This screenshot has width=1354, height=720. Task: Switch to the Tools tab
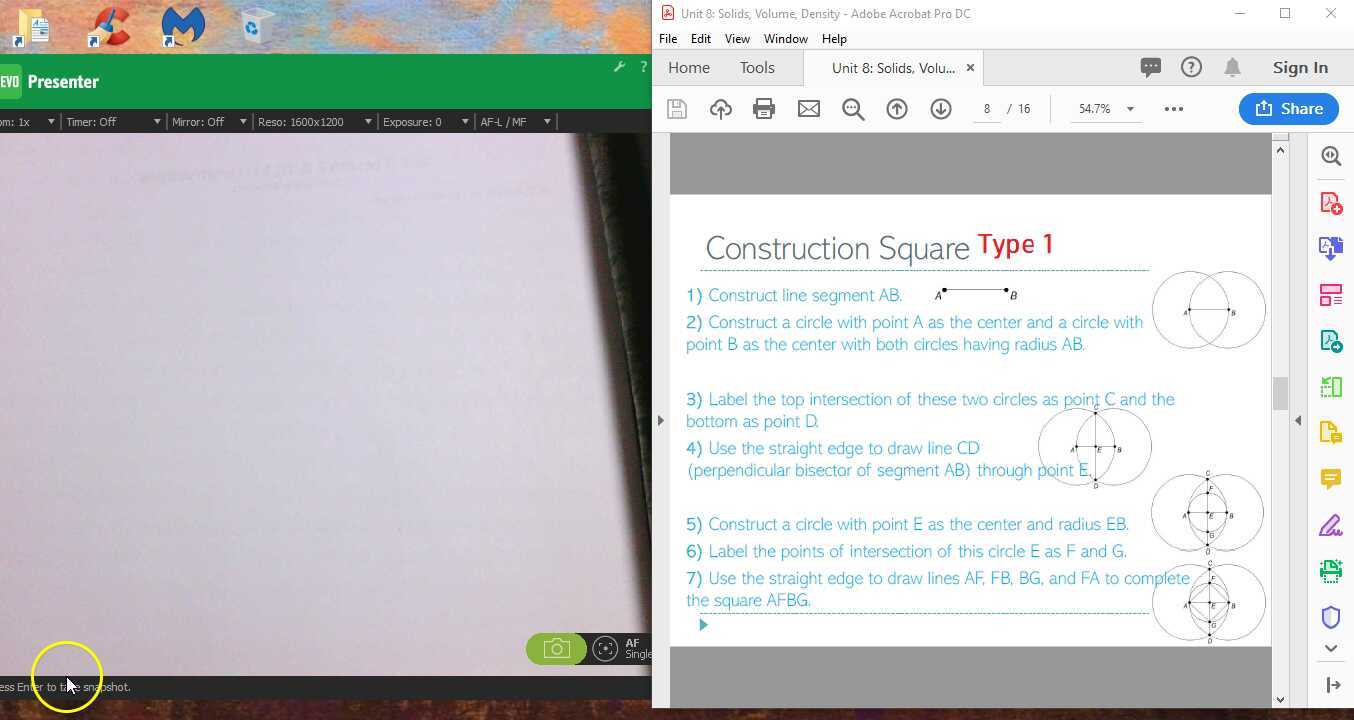coord(756,67)
